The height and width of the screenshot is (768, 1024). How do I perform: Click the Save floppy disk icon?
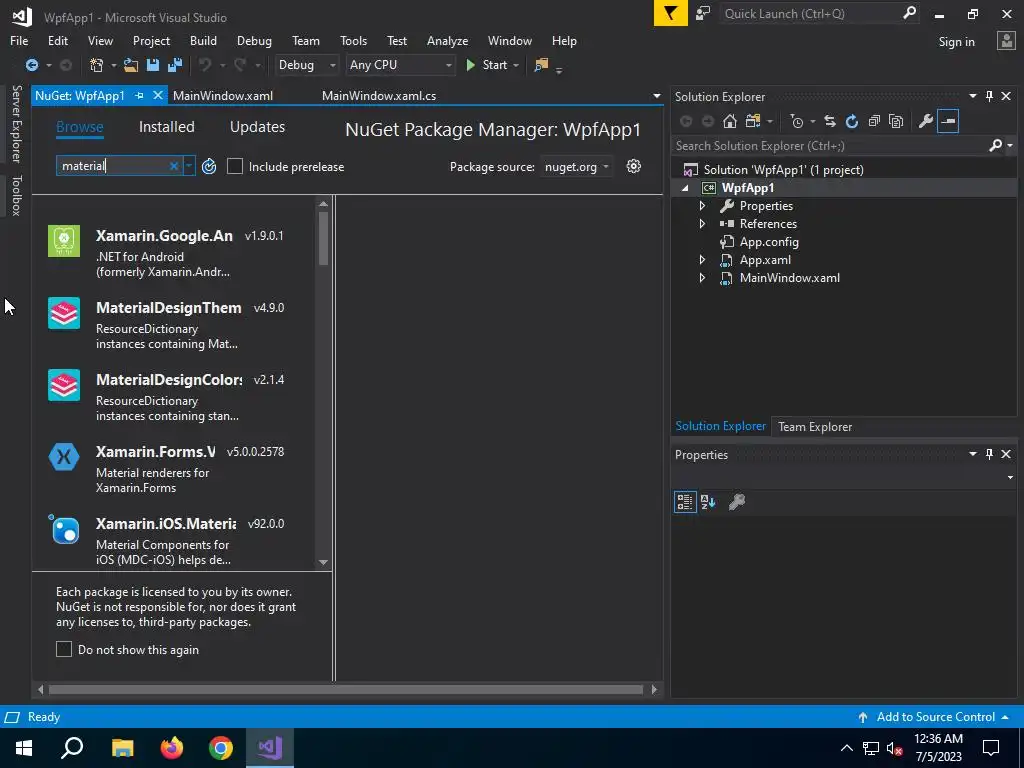(153, 65)
